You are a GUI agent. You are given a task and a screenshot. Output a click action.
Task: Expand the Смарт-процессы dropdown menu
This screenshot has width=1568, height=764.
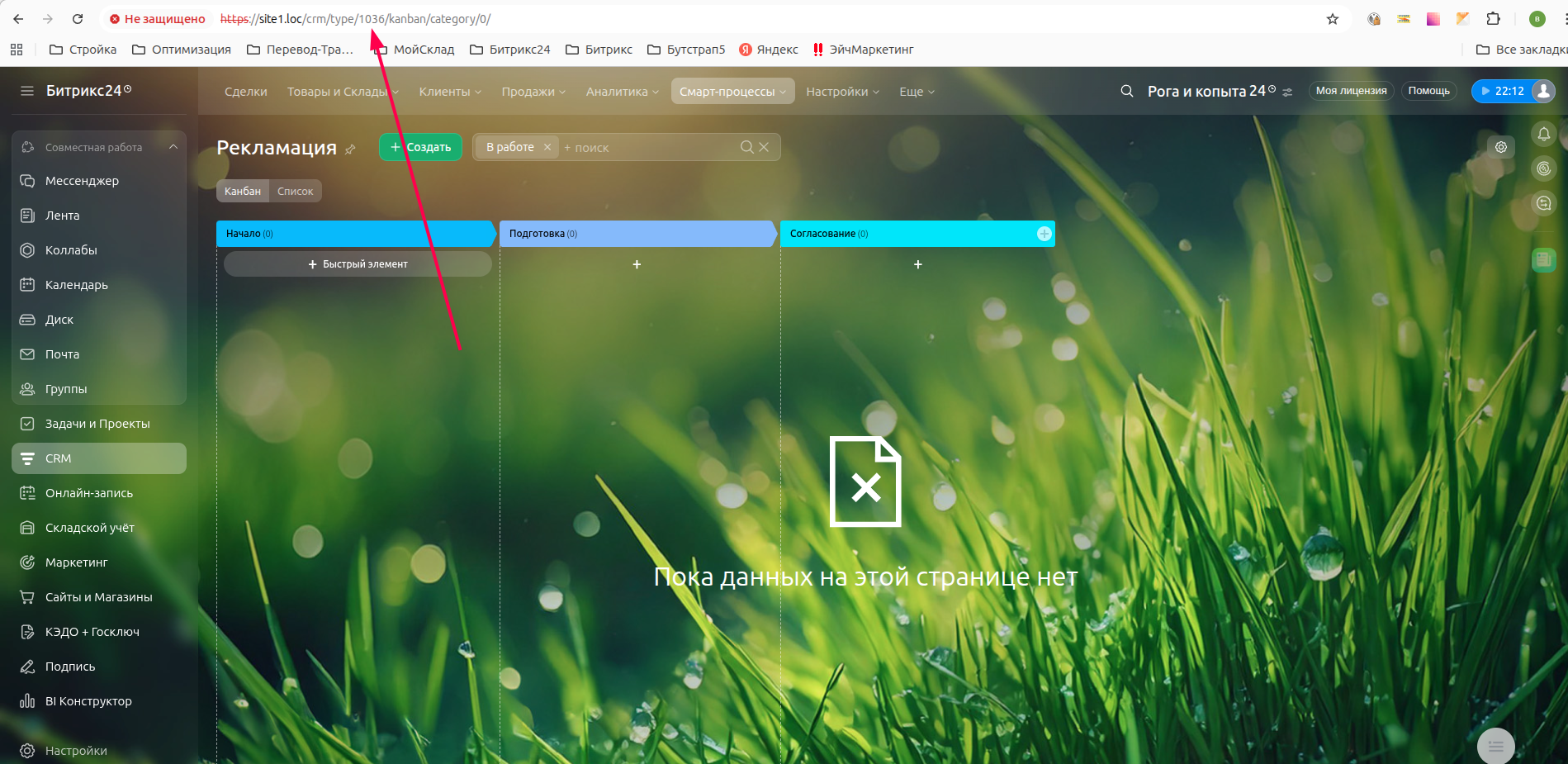tap(732, 92)
